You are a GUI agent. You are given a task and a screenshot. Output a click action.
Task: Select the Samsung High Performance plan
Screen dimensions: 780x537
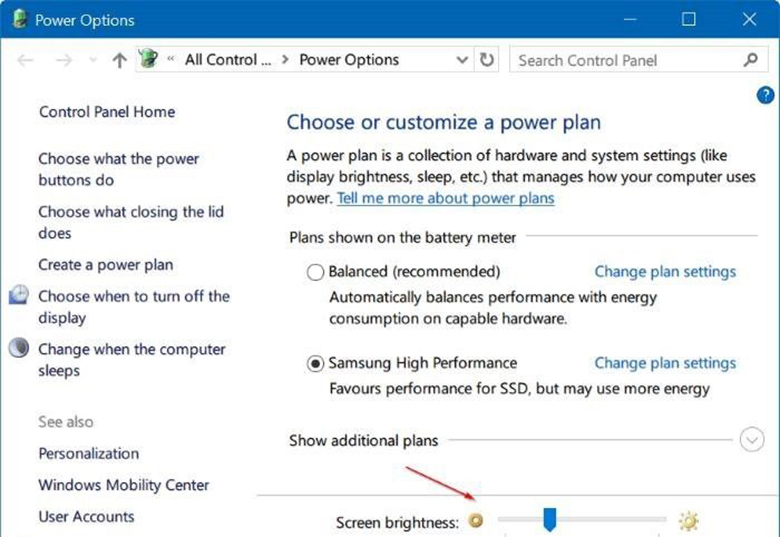[x=316, y=364]
